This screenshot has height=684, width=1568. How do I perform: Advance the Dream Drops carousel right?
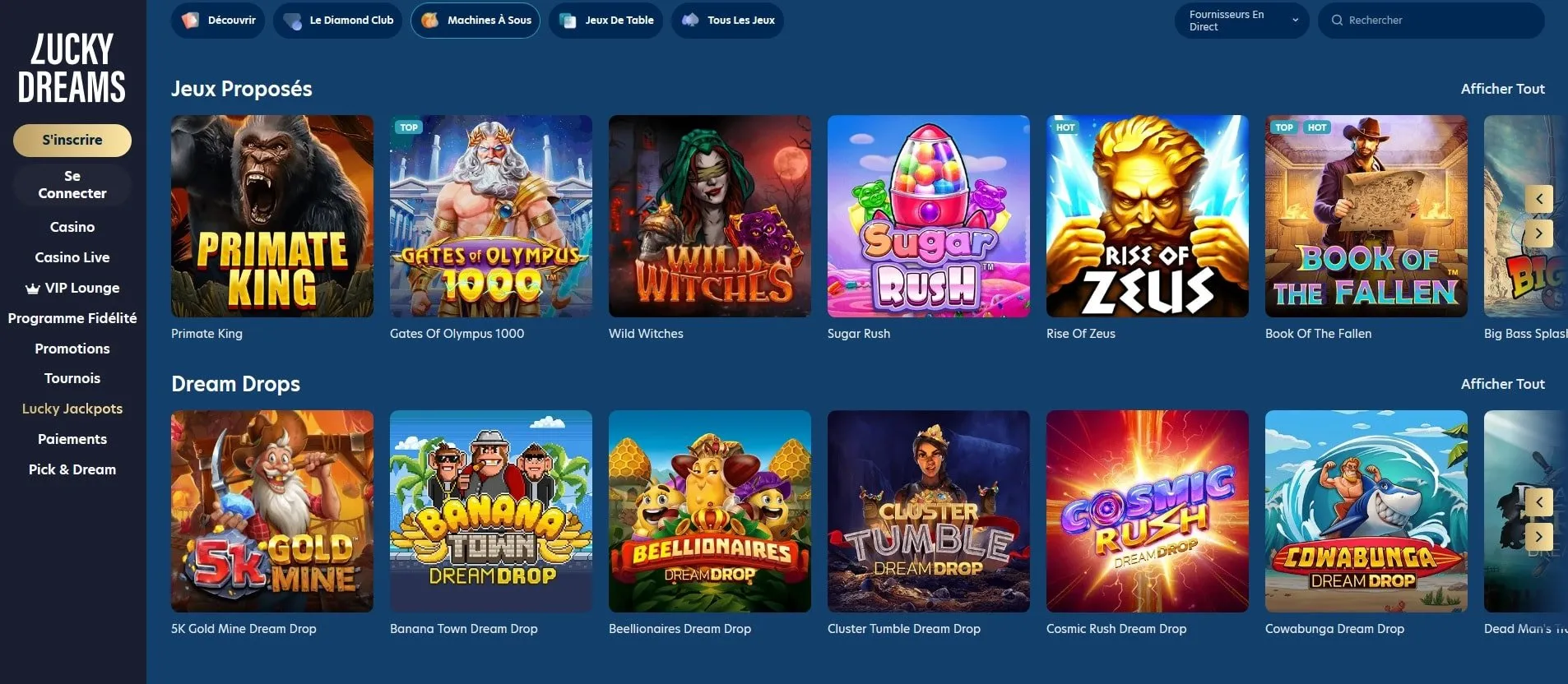(1539, 537)
